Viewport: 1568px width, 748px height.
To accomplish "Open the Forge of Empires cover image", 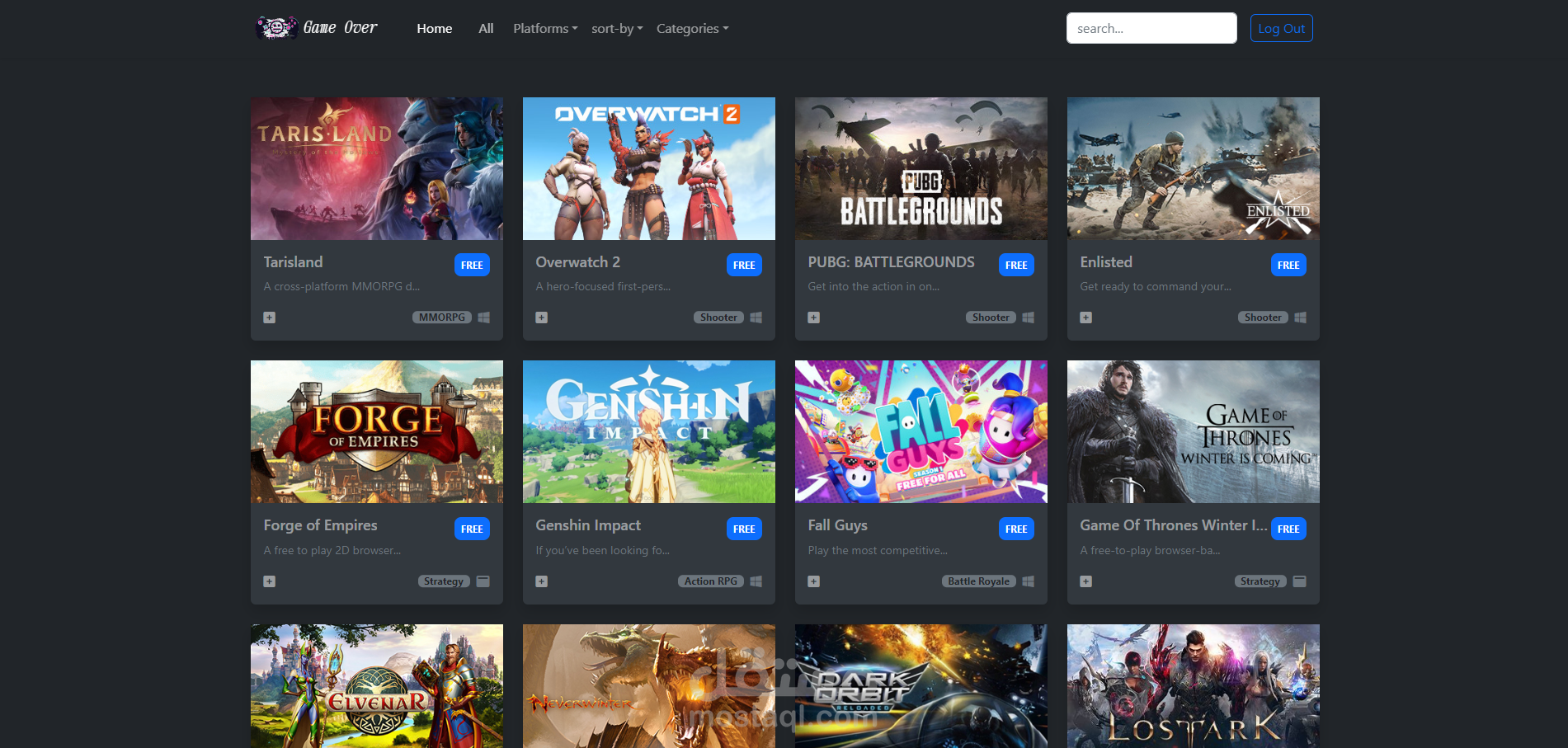I will (x=377, y=431).
